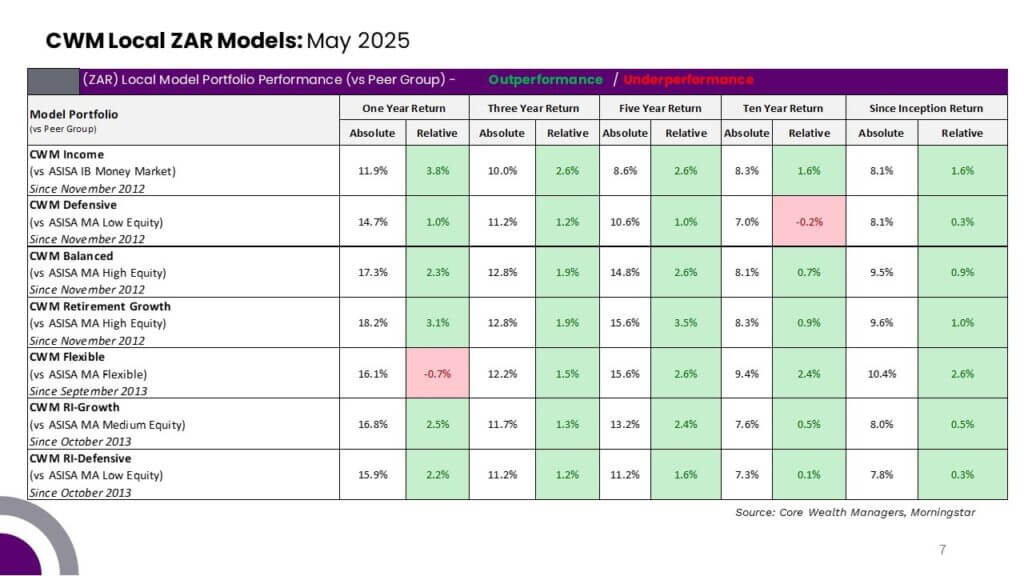Click the CWM RI-Growth row label
1024x576 pixels.
point(74,407)
